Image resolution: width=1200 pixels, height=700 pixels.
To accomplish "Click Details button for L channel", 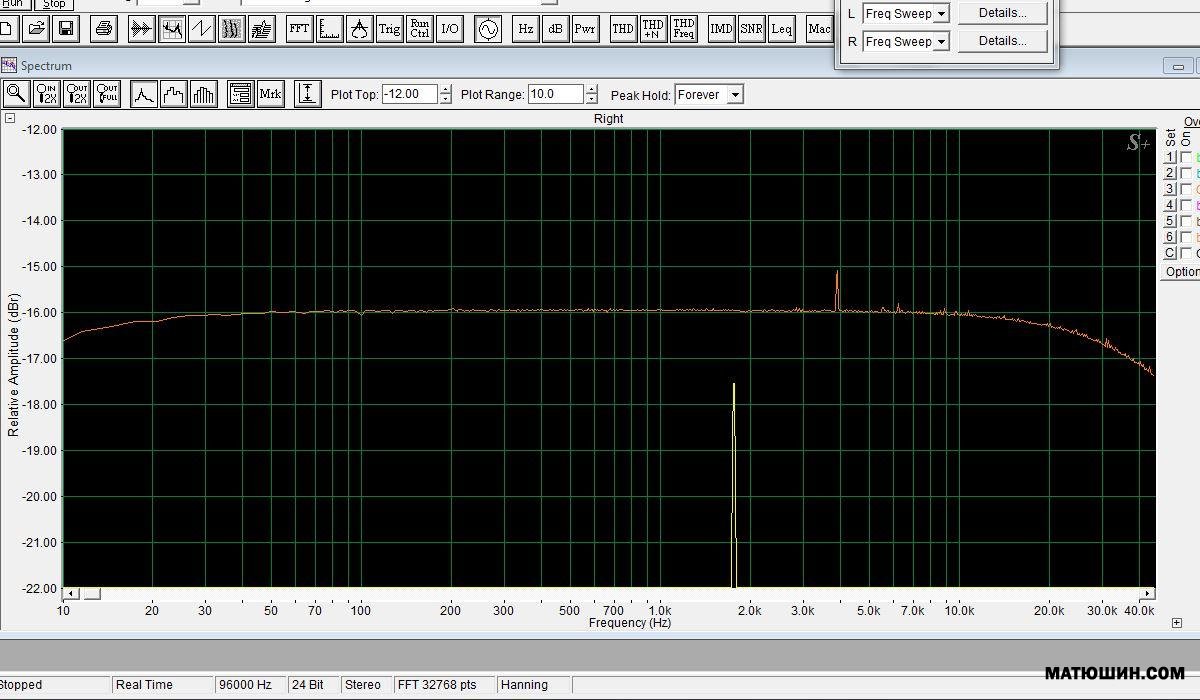I will (x=1002, y=13).
